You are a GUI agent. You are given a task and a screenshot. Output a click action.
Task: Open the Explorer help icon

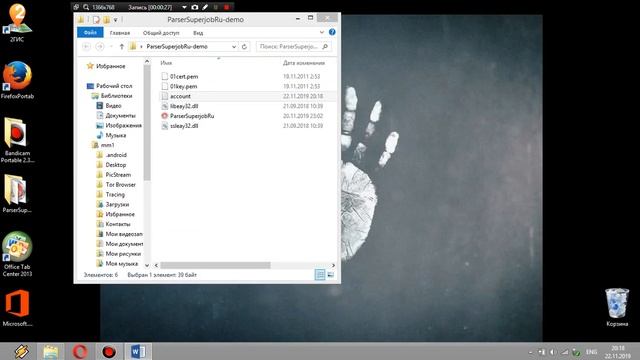[x=332, y=32]
